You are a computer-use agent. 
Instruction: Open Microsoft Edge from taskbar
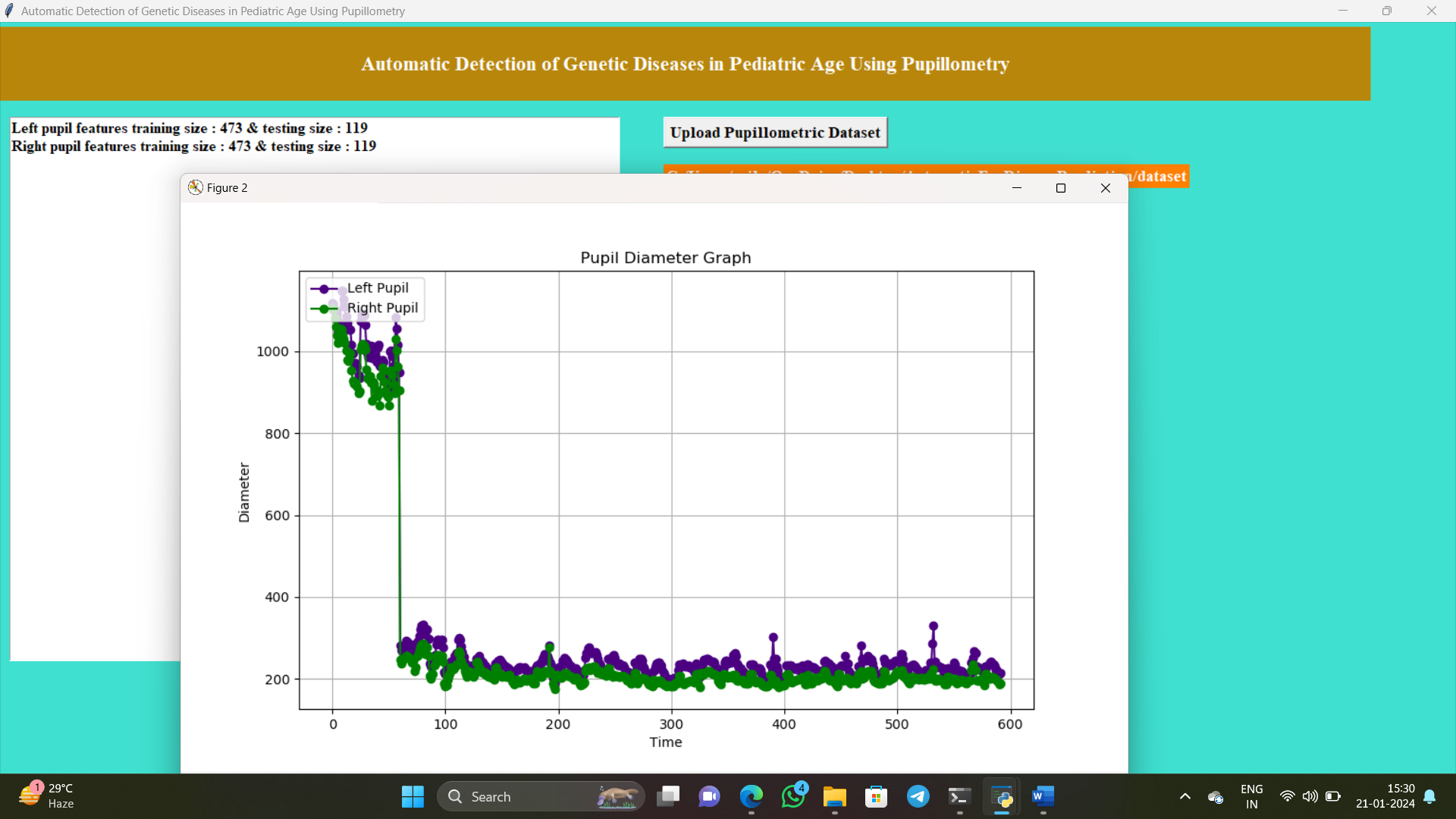pos(751,796)
